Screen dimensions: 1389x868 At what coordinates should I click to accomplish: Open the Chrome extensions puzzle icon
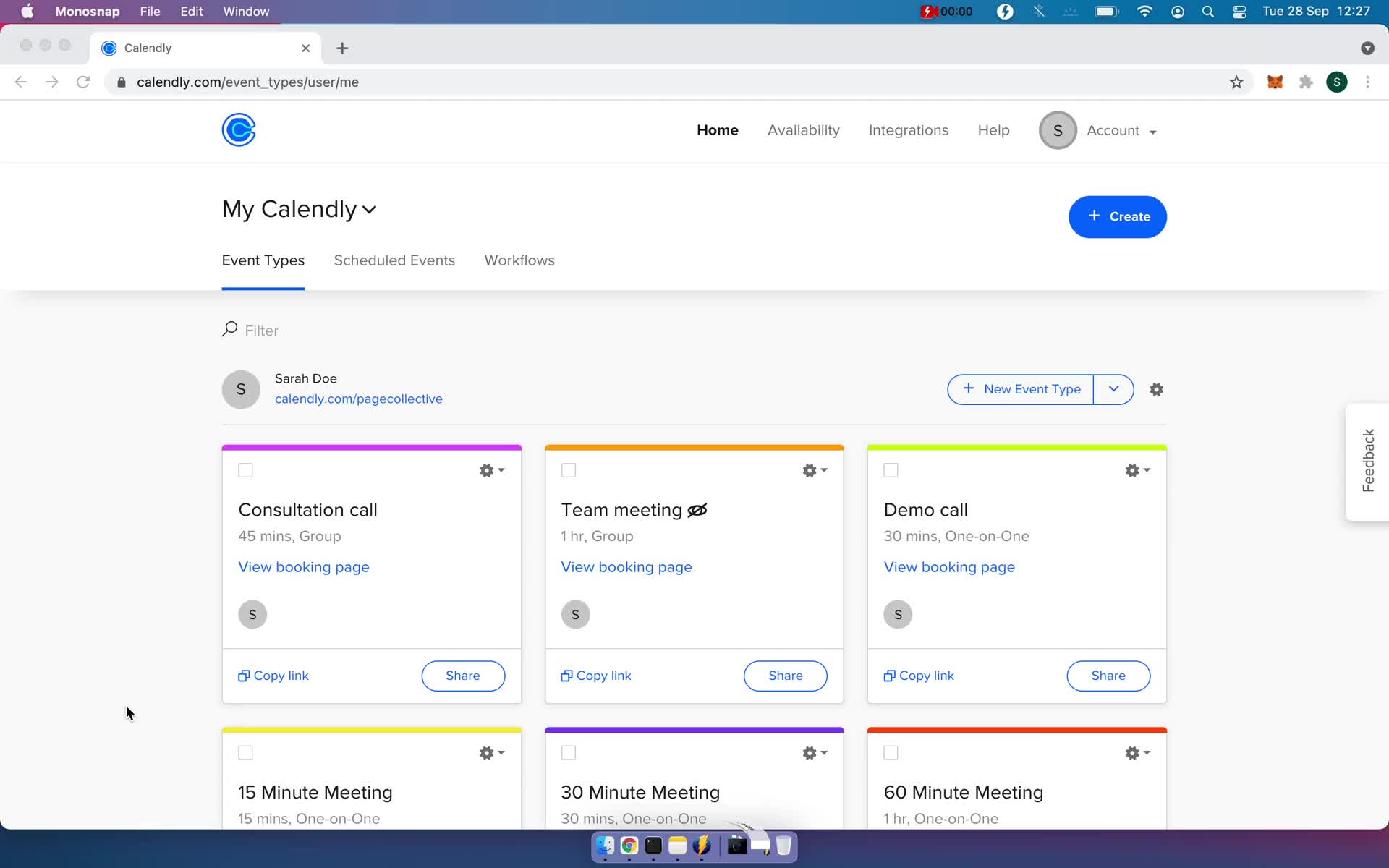[1306, 82]
